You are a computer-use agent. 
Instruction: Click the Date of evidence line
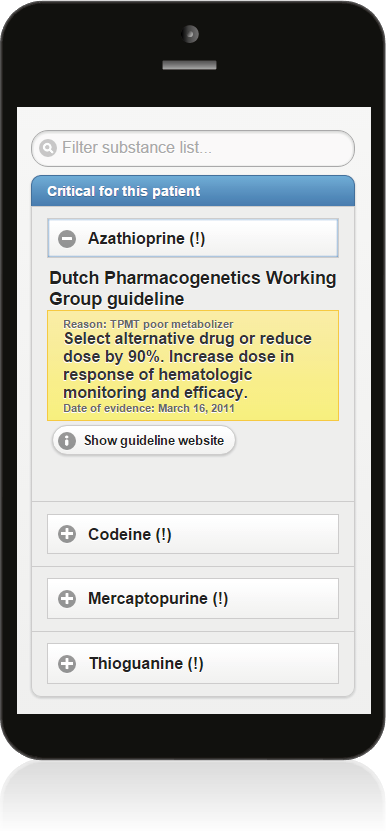click(149, 408)
